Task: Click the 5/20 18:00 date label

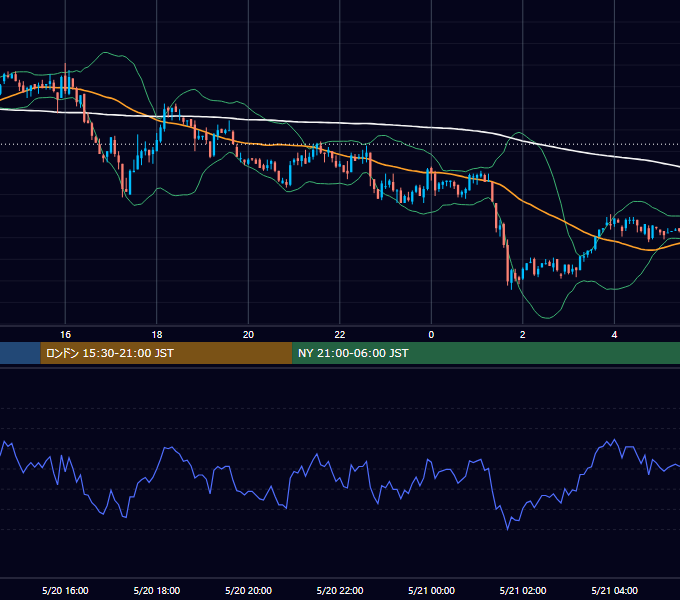Action: coord(157,590)
